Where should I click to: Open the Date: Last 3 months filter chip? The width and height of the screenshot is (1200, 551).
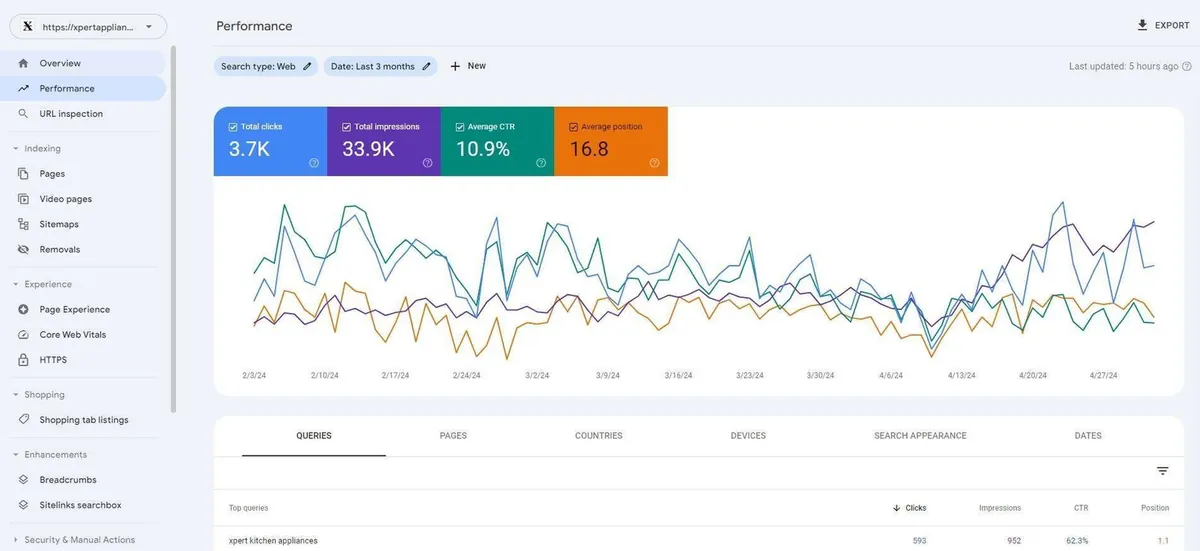pos(381,66)
